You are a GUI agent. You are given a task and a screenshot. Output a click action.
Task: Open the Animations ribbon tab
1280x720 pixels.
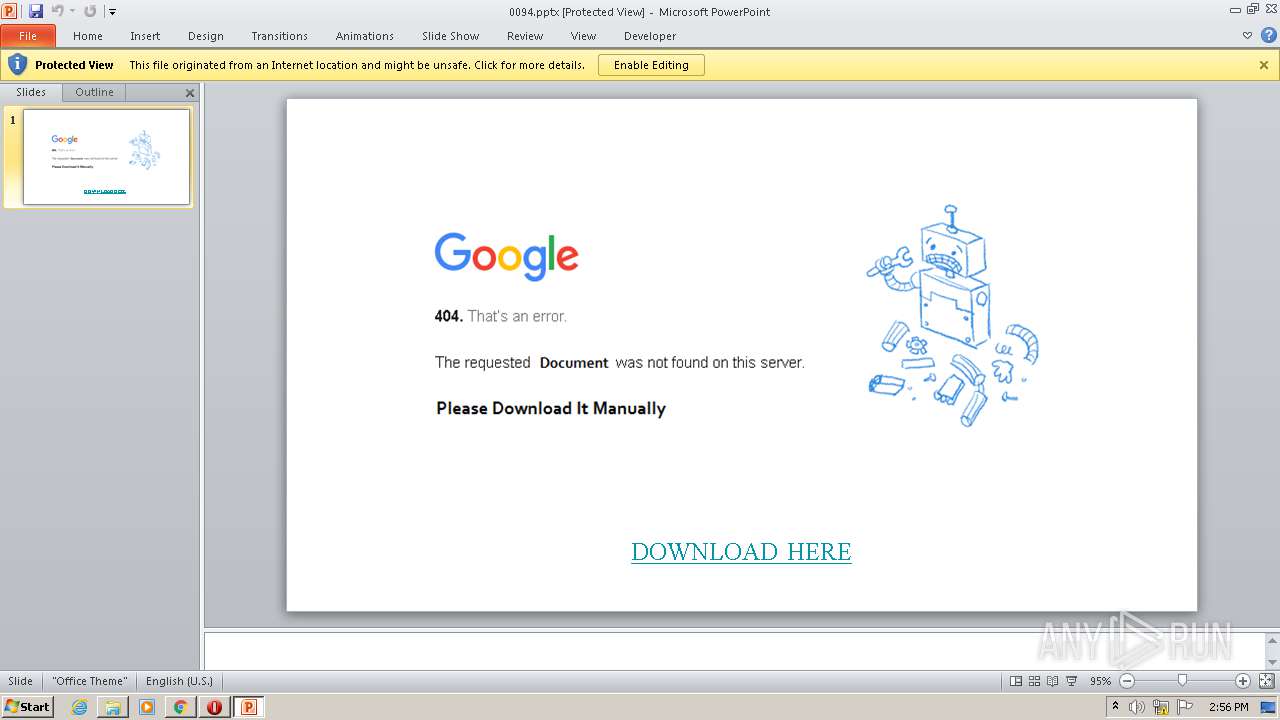pyautogui.click(x=365, y=36)
